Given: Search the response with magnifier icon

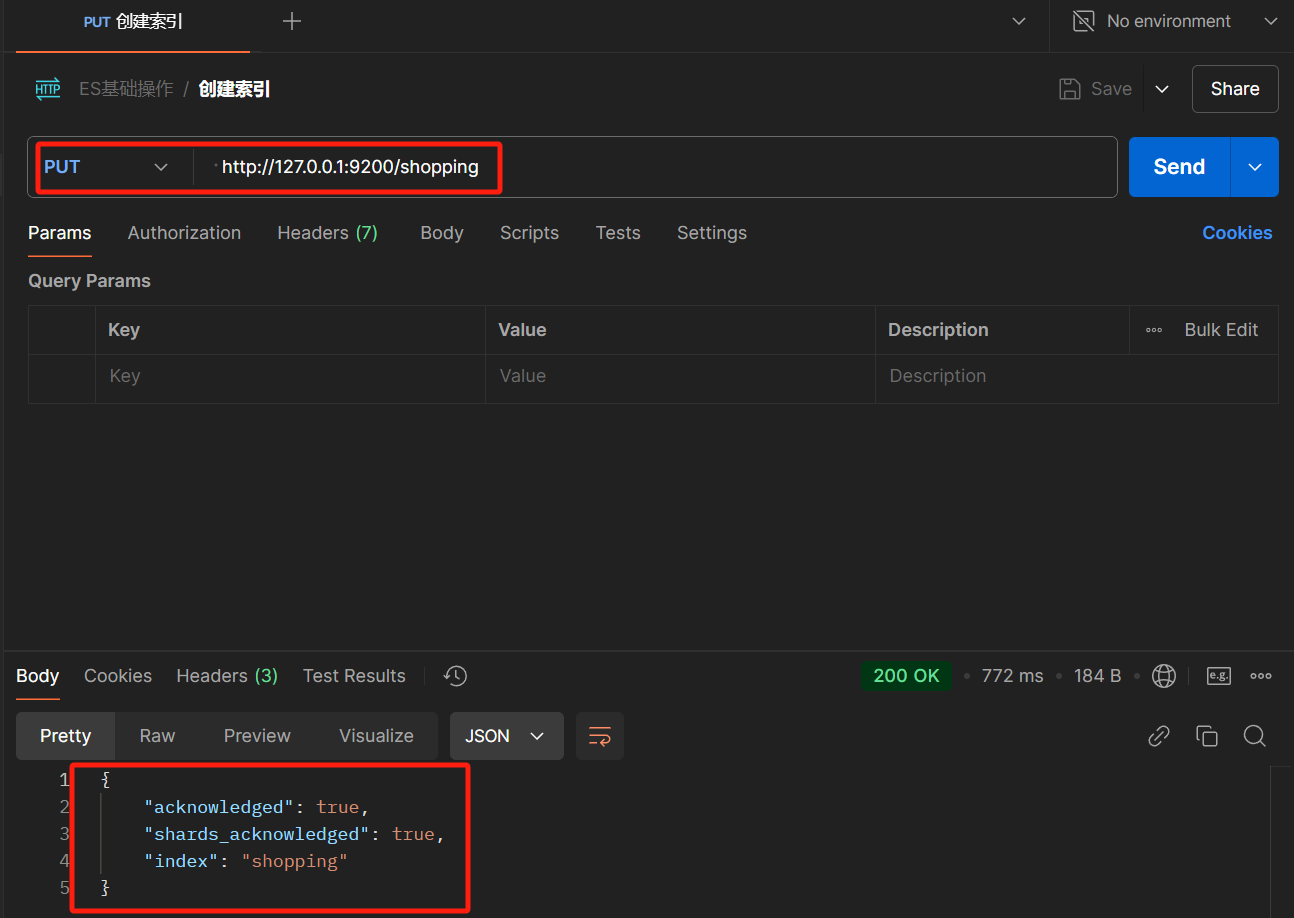Looking at the screenshot, I should (x=1255, y=736).
